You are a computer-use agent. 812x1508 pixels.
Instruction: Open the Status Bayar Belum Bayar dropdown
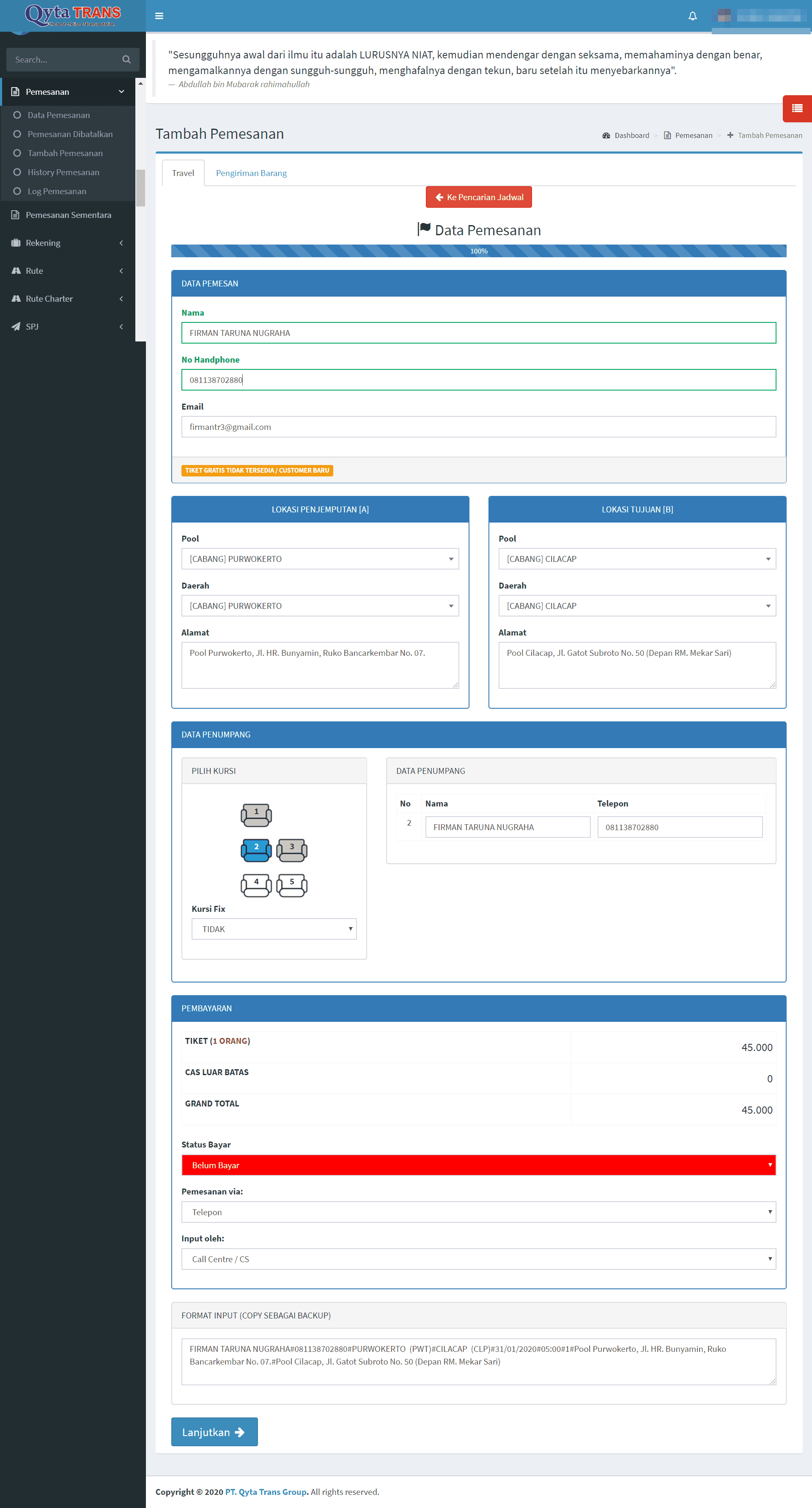point(478,1165)
